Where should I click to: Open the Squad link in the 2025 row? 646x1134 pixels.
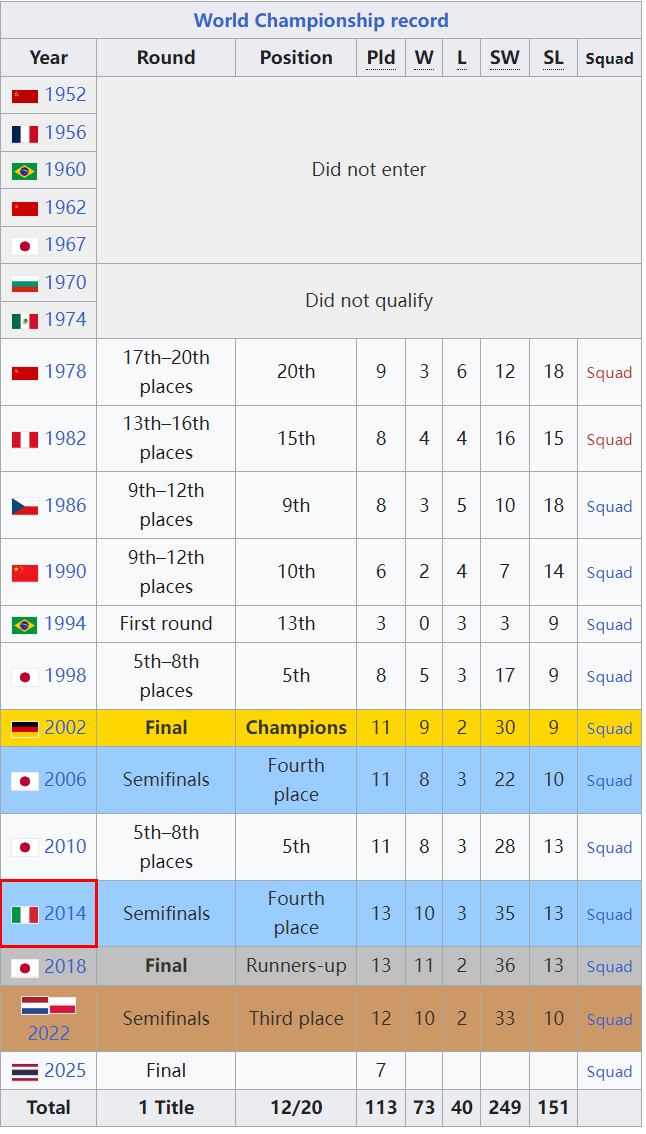click(x=609, y=1072)
